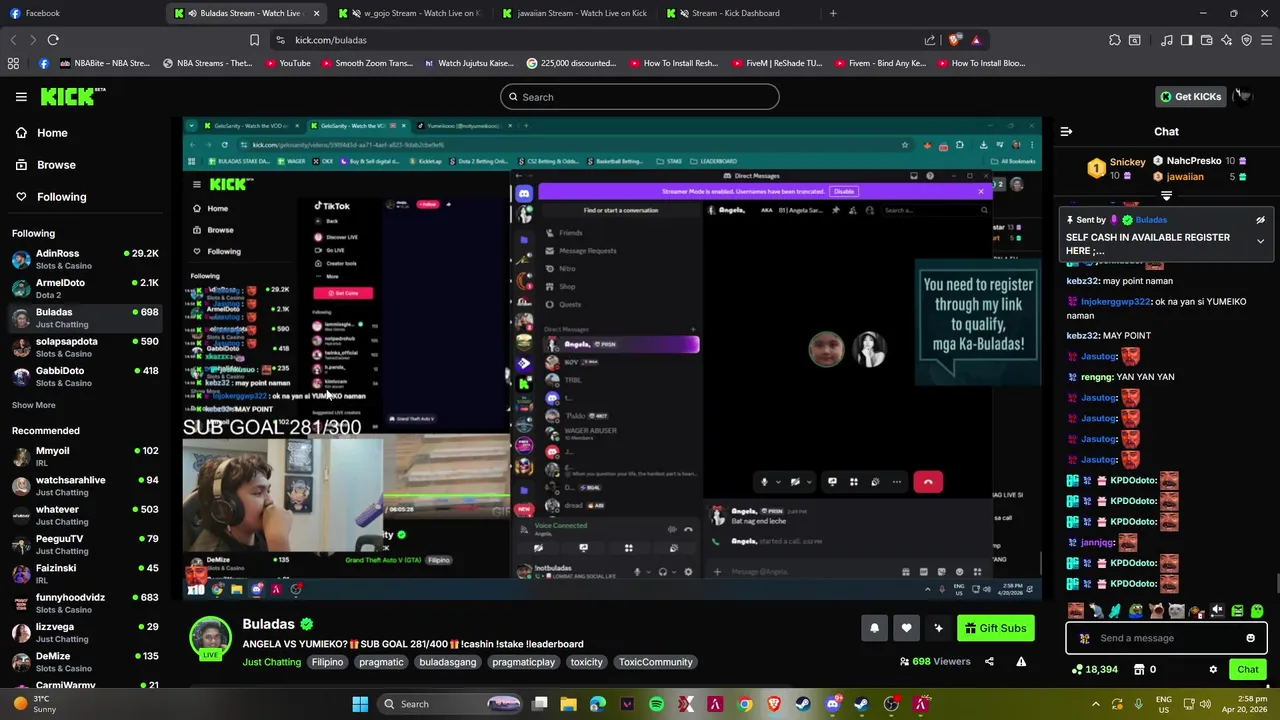
Task: Report the stream via warning triangle icon
Action: 1021,661
